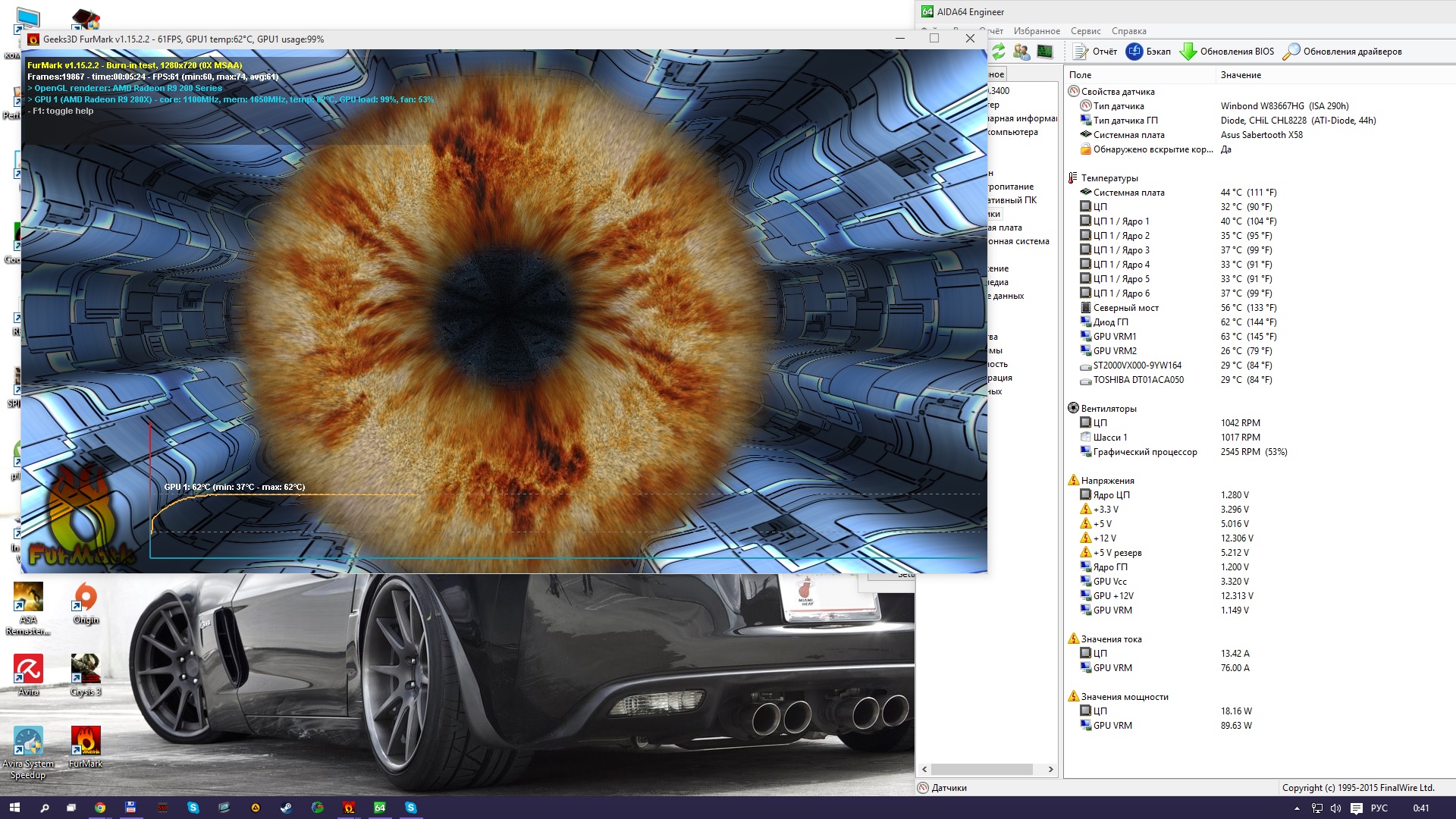Viewport: 1456px width, 819px height.
Task: Sort by the Значение column header
Action: click(x=1241, y=75)
